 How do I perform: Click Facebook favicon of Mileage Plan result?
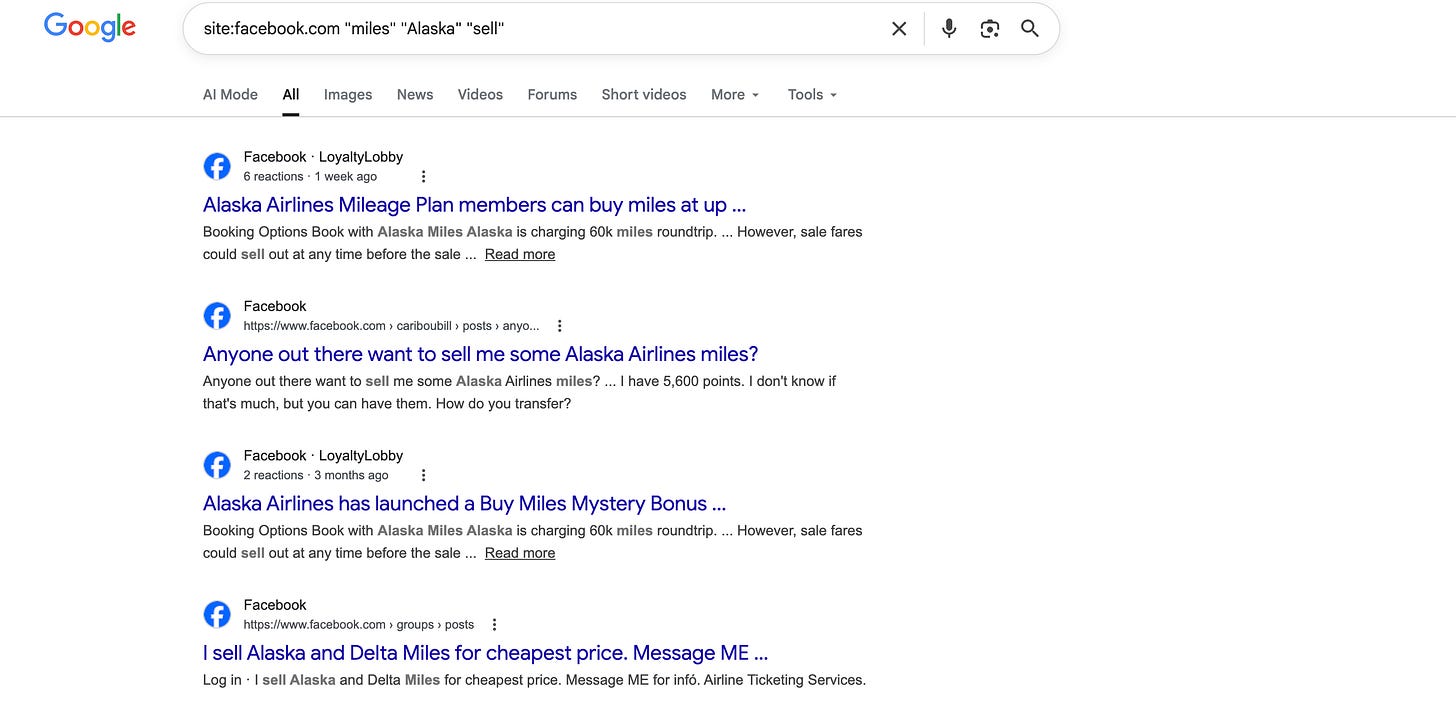[217, 166]
